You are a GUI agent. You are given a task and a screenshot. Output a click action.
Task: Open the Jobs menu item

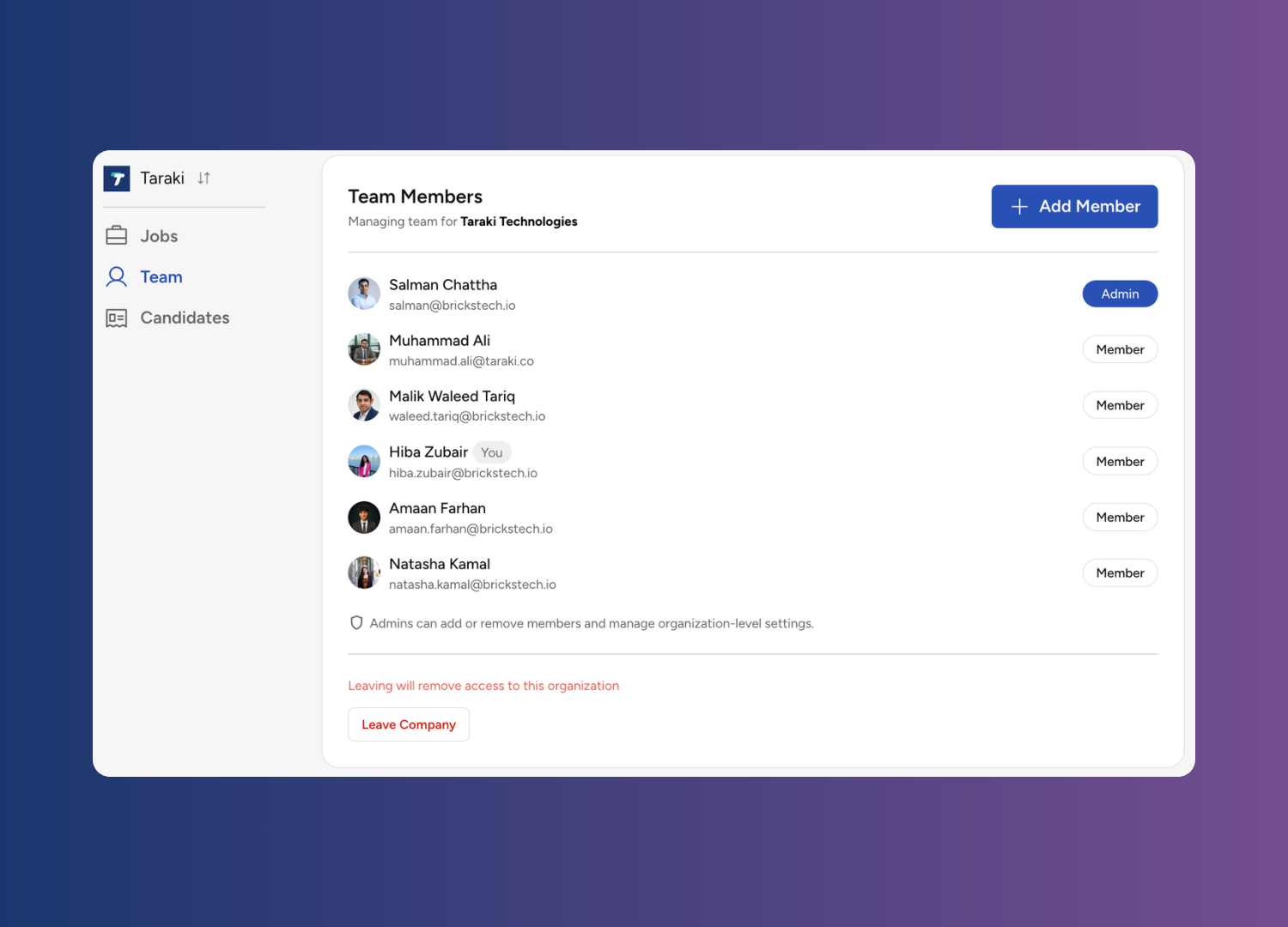point(159,236)
